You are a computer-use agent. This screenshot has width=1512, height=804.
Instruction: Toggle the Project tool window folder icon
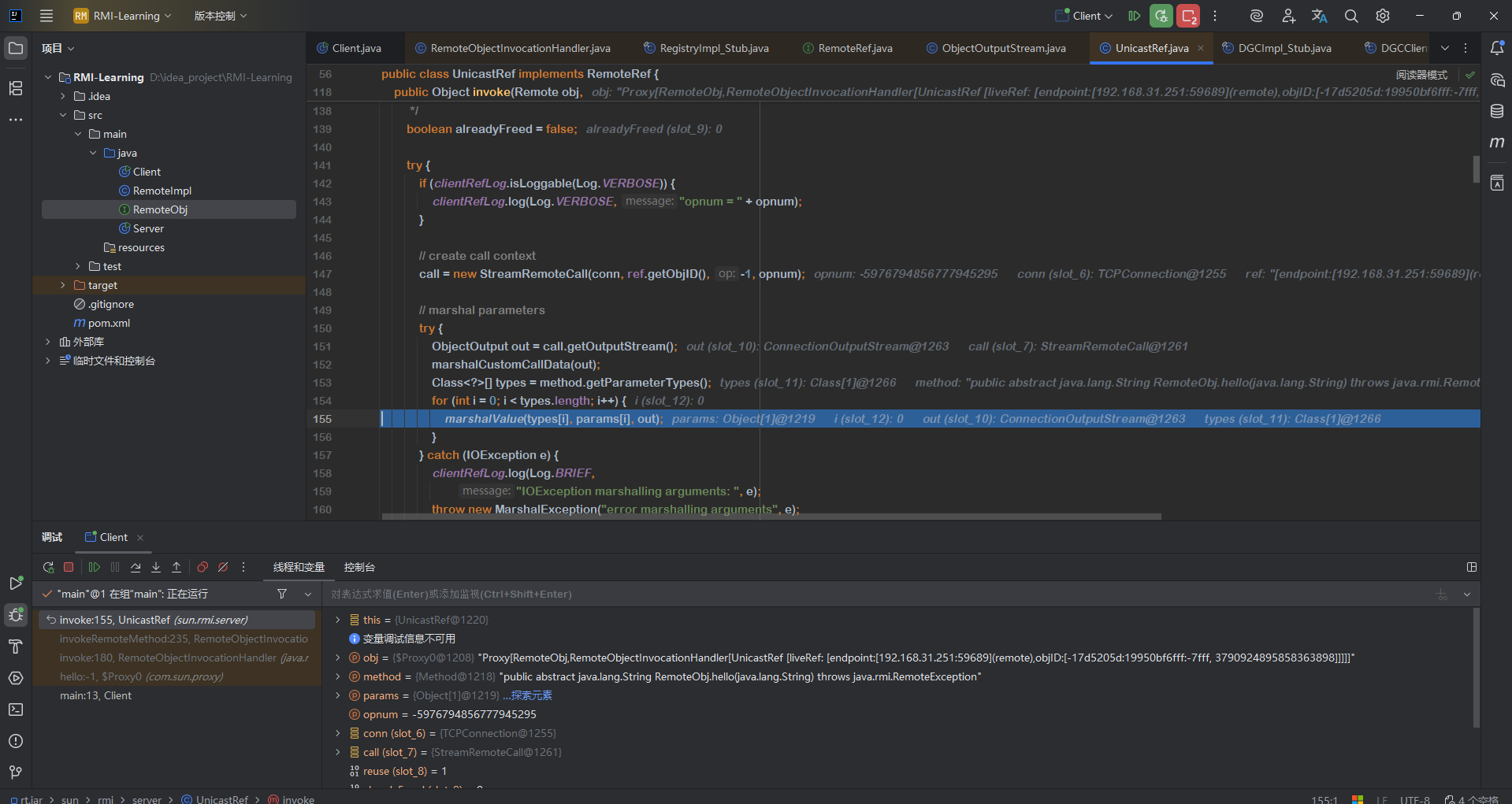click(16, 48)
